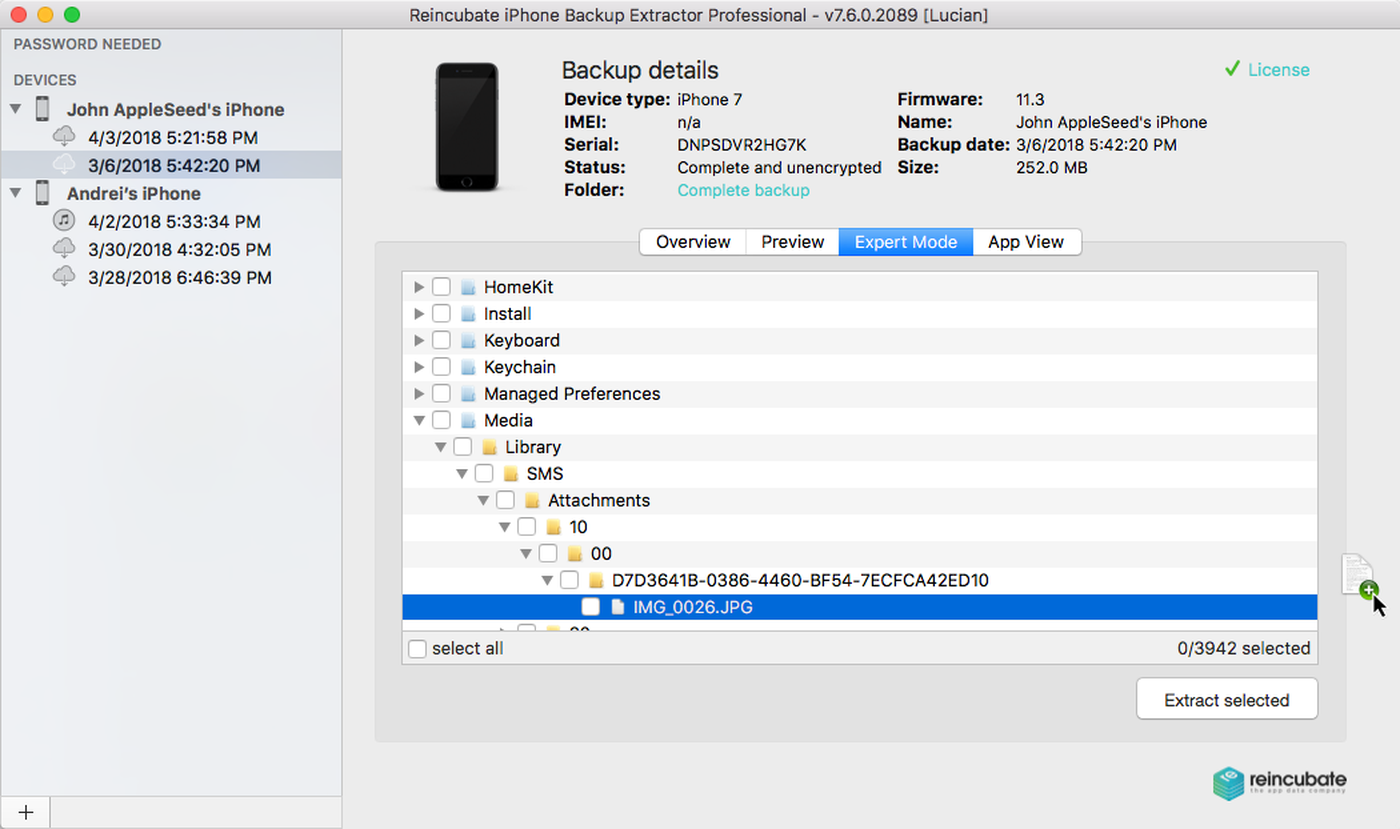Check the Keychain checkbox

point(441,367)
